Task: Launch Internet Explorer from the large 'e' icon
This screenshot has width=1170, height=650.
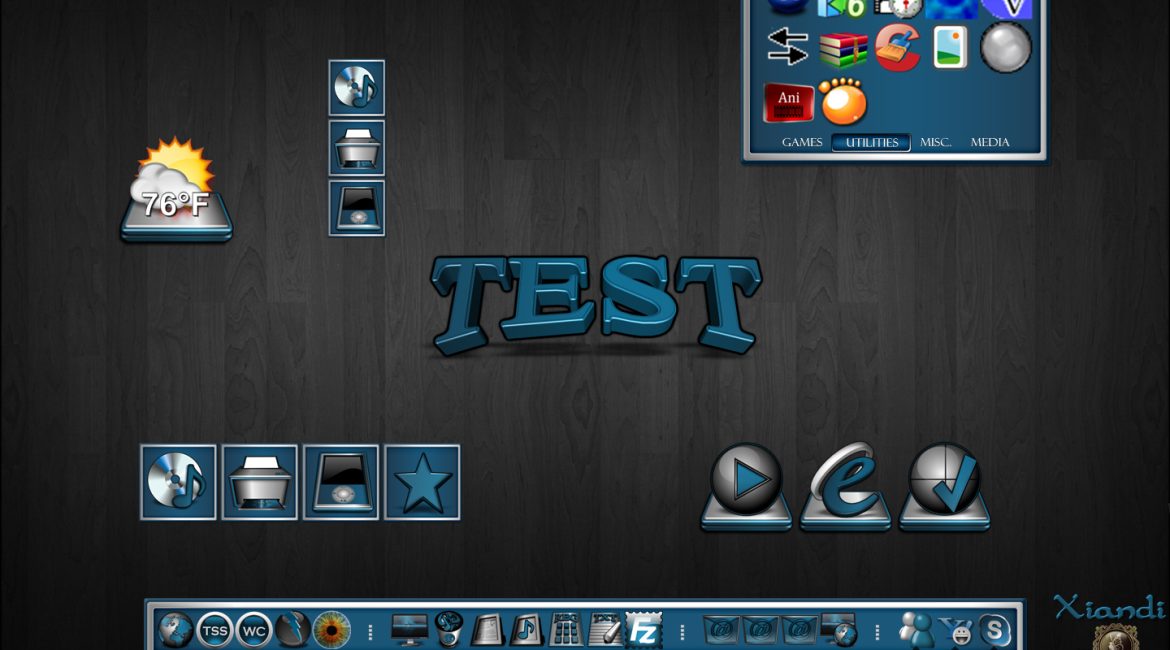Action: (x=846, y=485)
